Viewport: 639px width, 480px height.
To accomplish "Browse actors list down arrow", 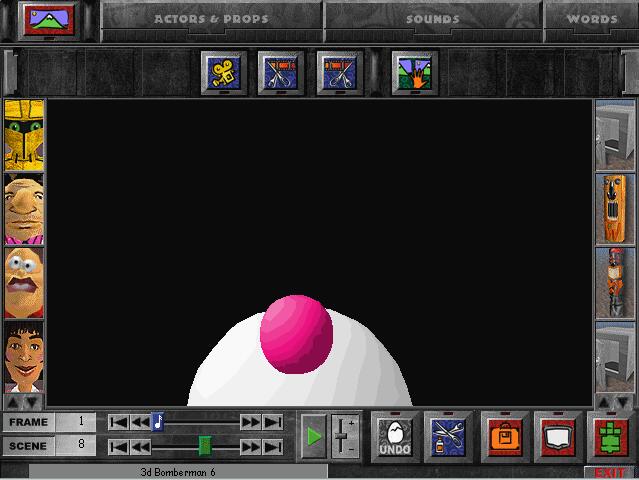I will pyautogui.click(x=33, y=403).
